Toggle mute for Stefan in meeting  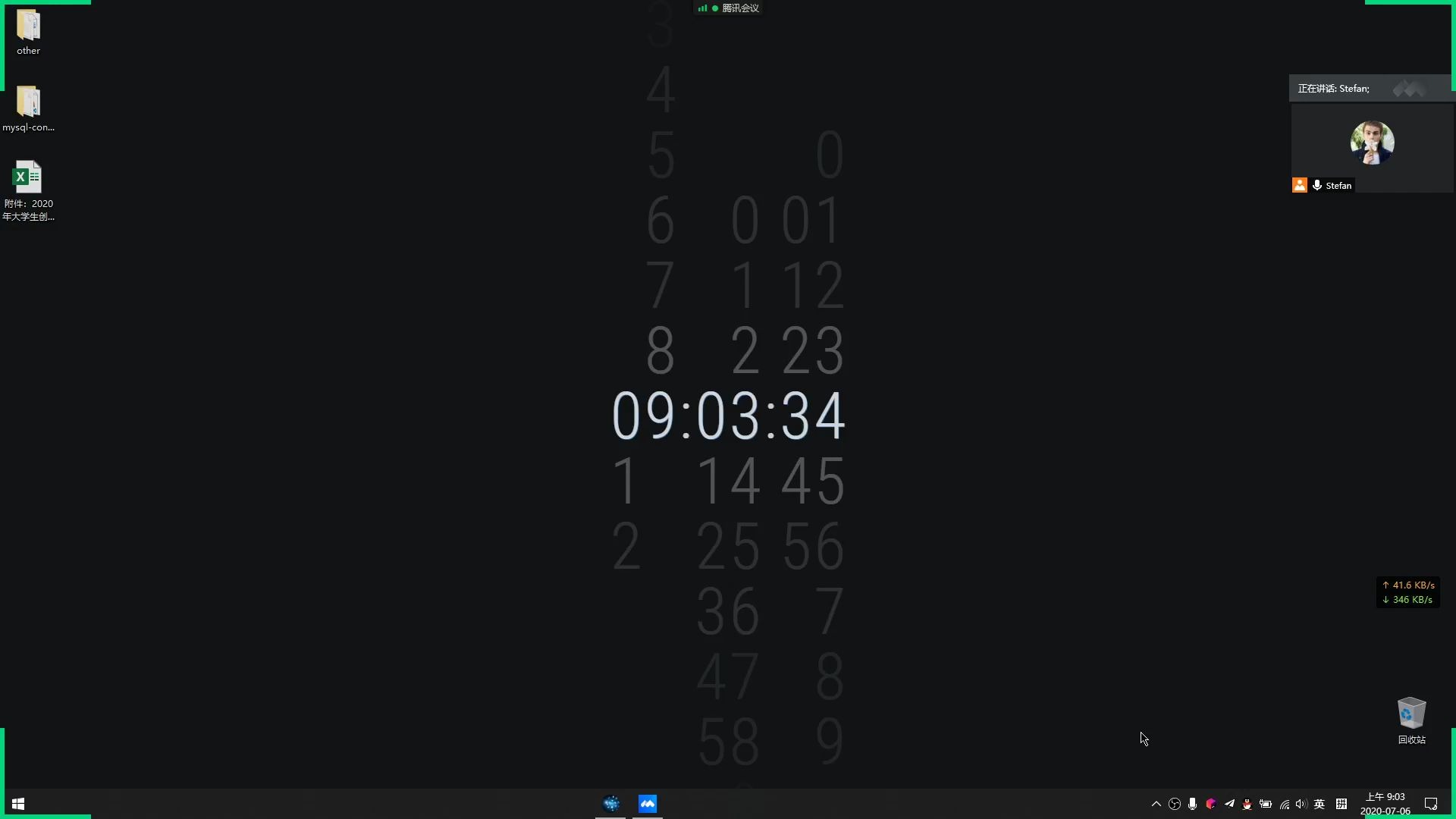point(1317,185)
